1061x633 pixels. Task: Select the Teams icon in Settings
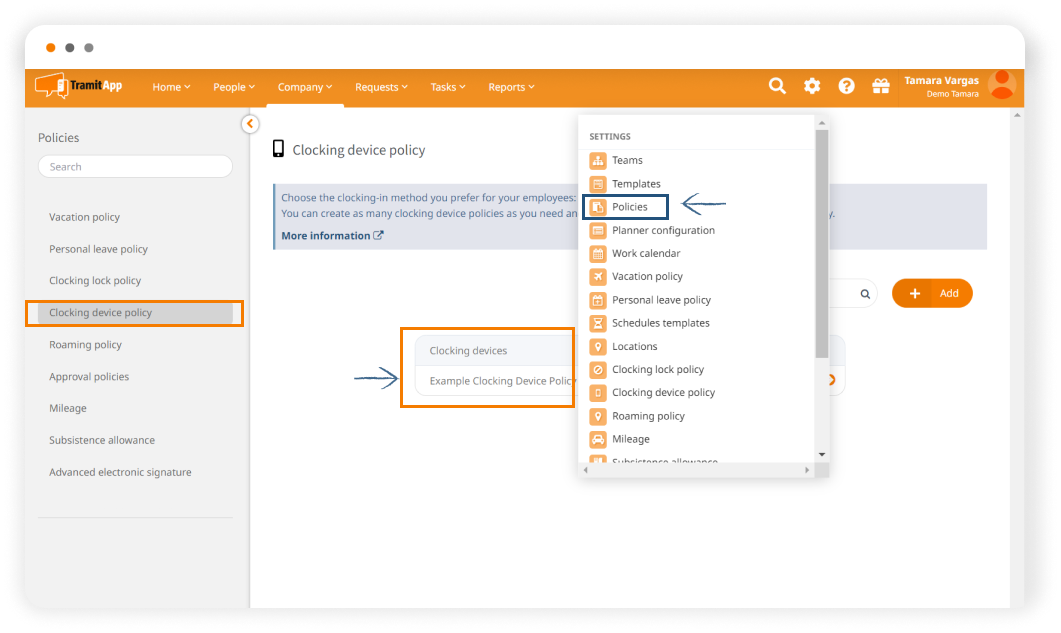click(x=598, y=160)
